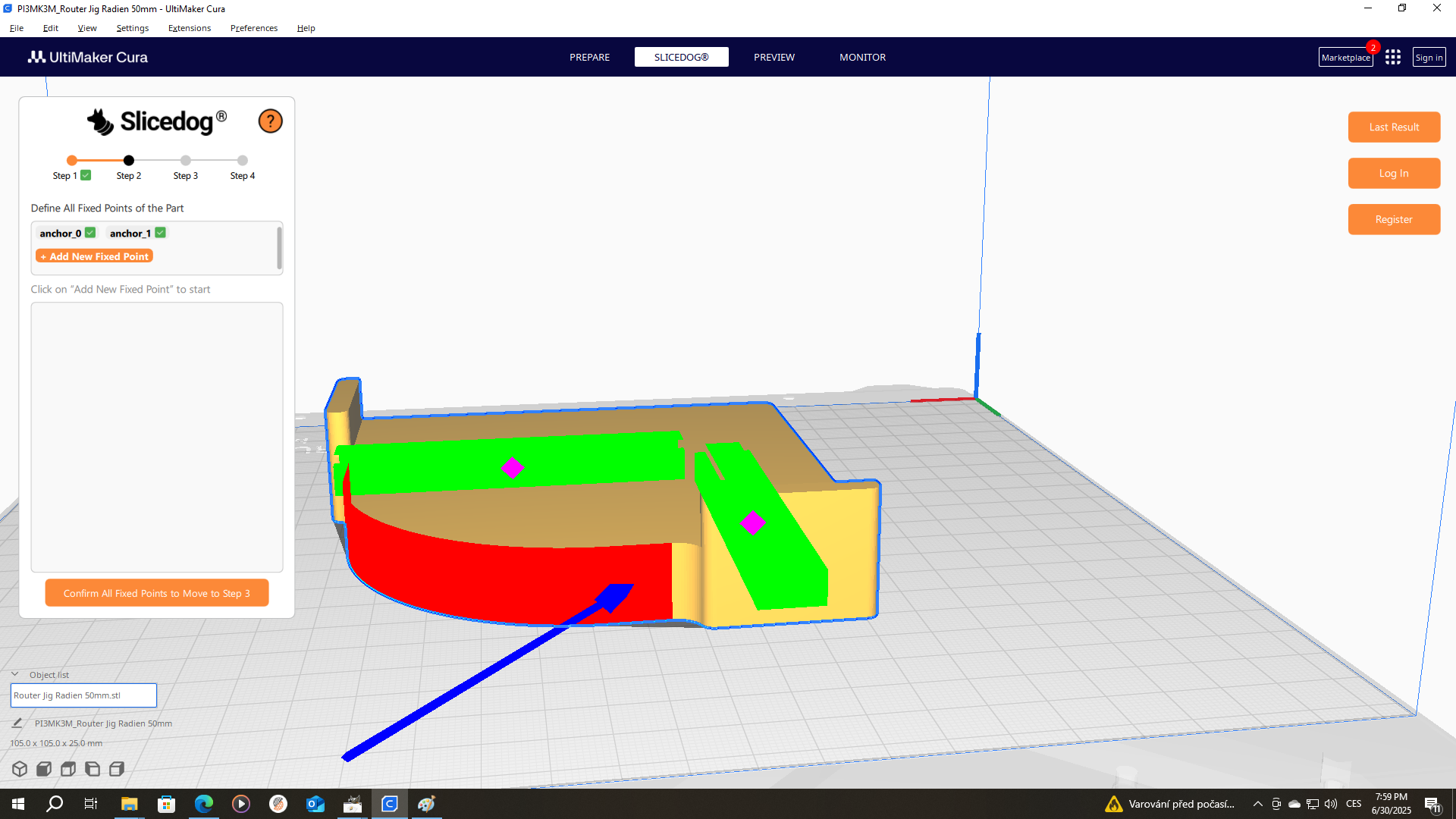This screenshot has height=819, width=1456.
Task: Switch to the PREPARE stage
Action: [x=590, y=58]
